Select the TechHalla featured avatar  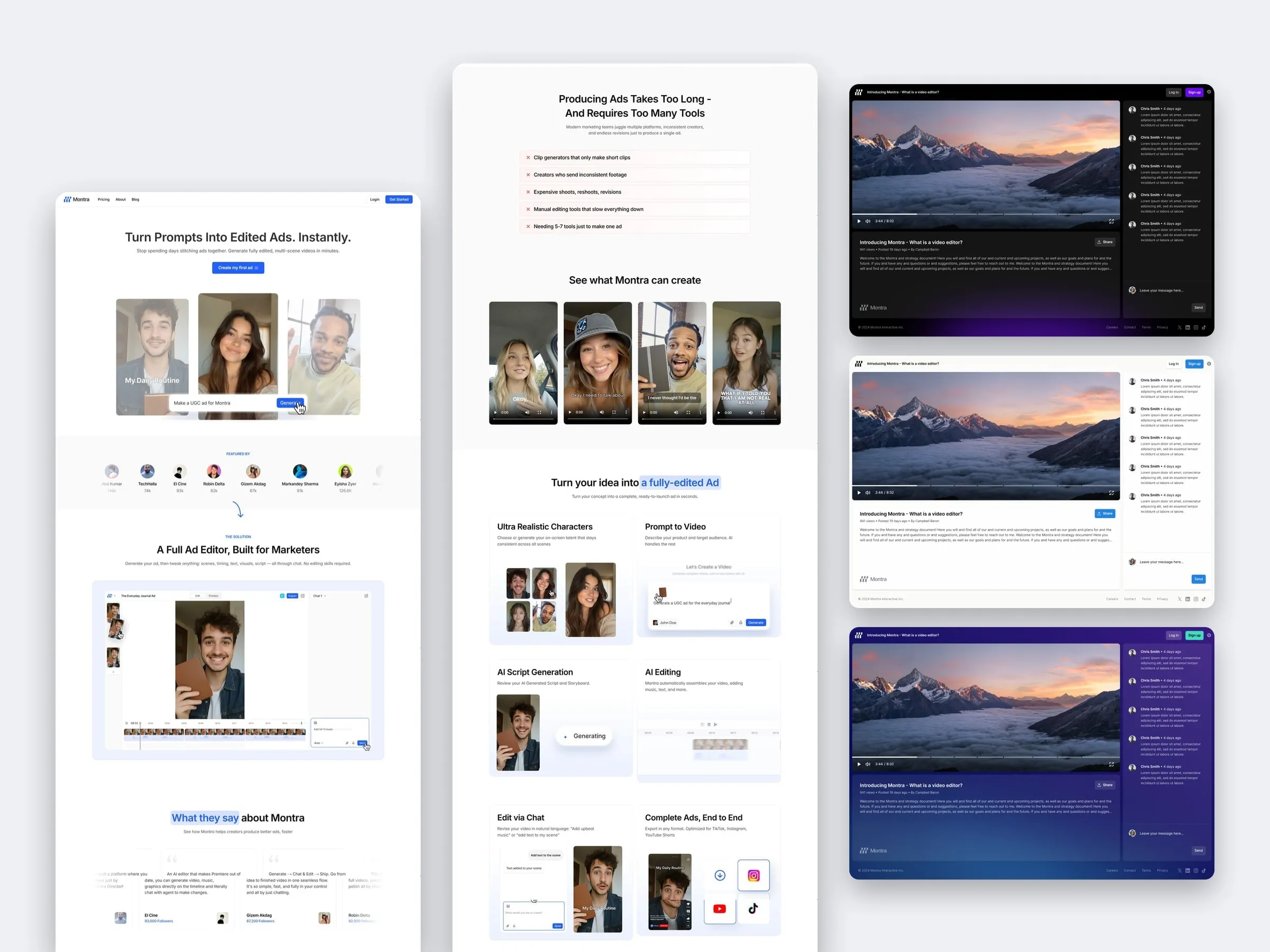tap(148, 471)
